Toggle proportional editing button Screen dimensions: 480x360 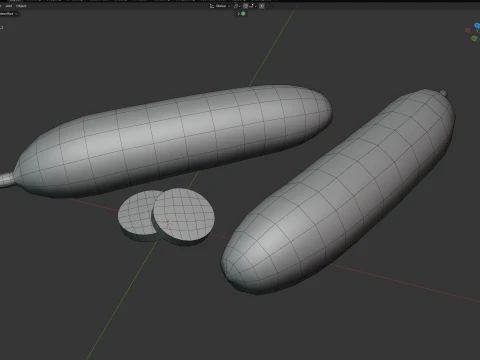[x=262, y=6]
